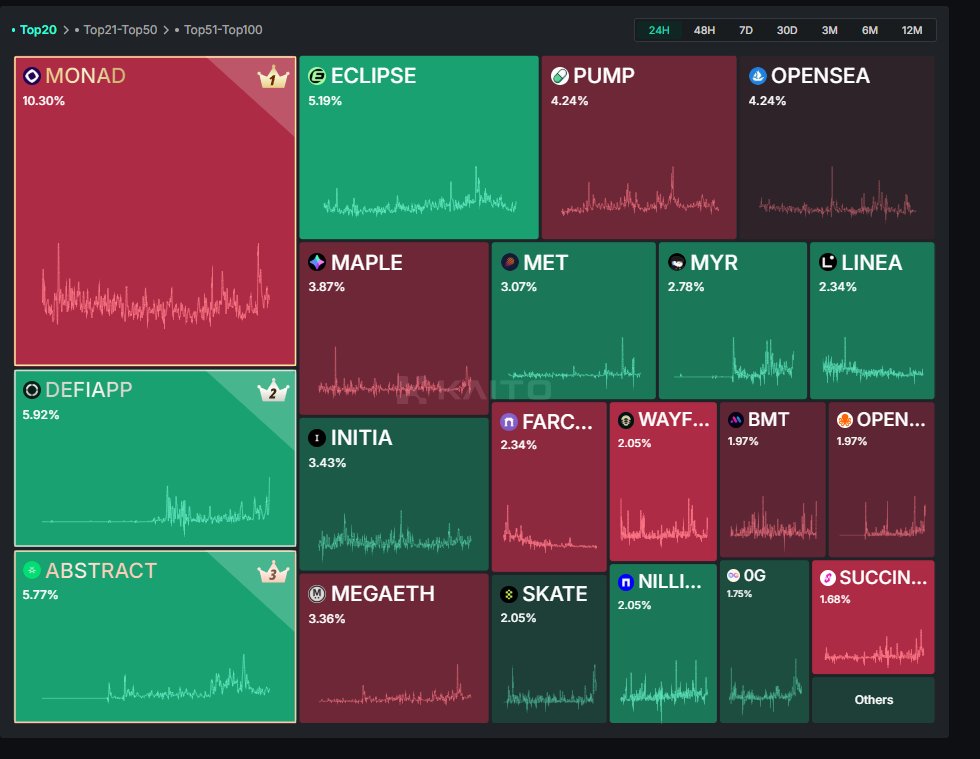980x759 pixels.
Task: Click the 5.19% mindshare value
Action: 325,101
